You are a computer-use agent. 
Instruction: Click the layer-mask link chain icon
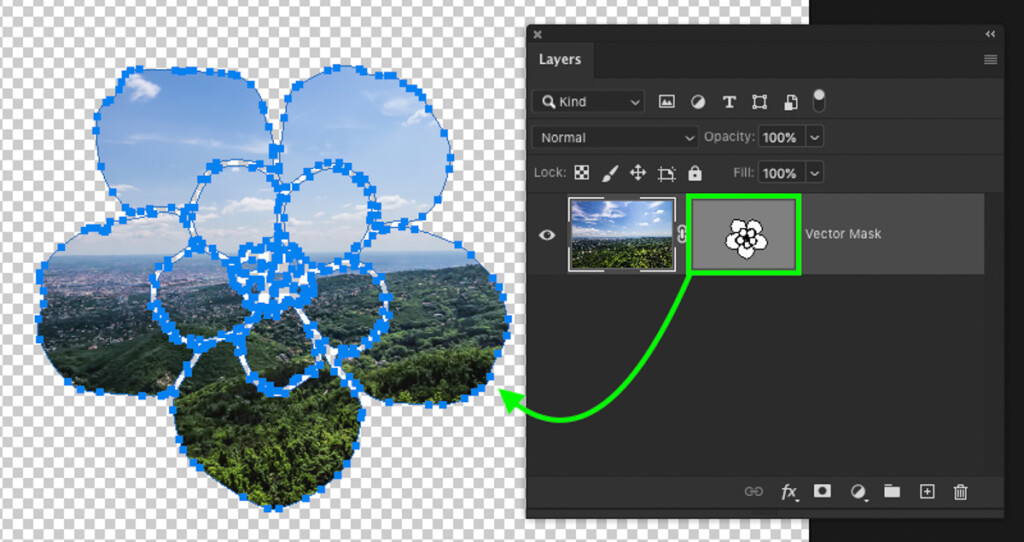(x=682, y=234)
